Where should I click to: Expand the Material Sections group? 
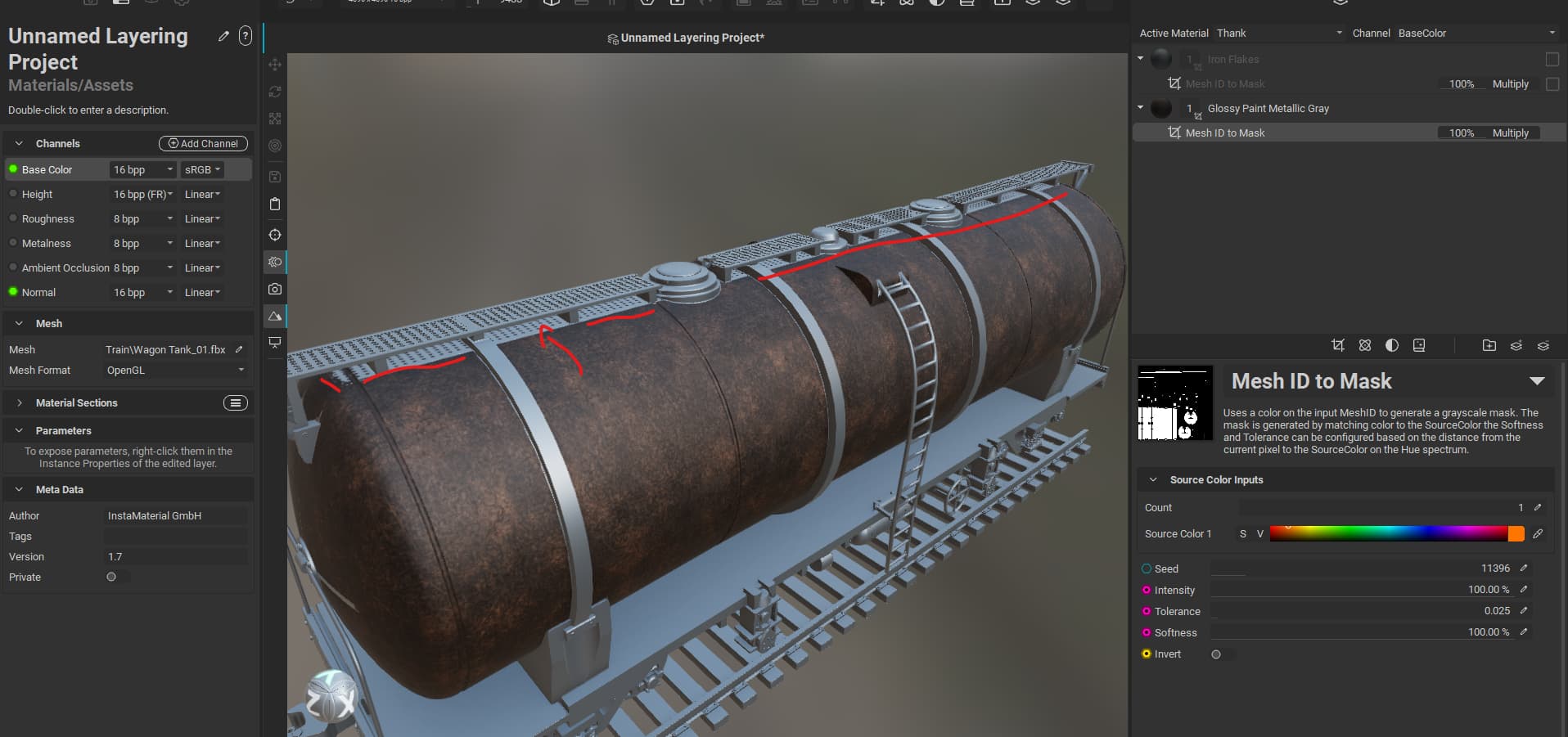point(20,402)
